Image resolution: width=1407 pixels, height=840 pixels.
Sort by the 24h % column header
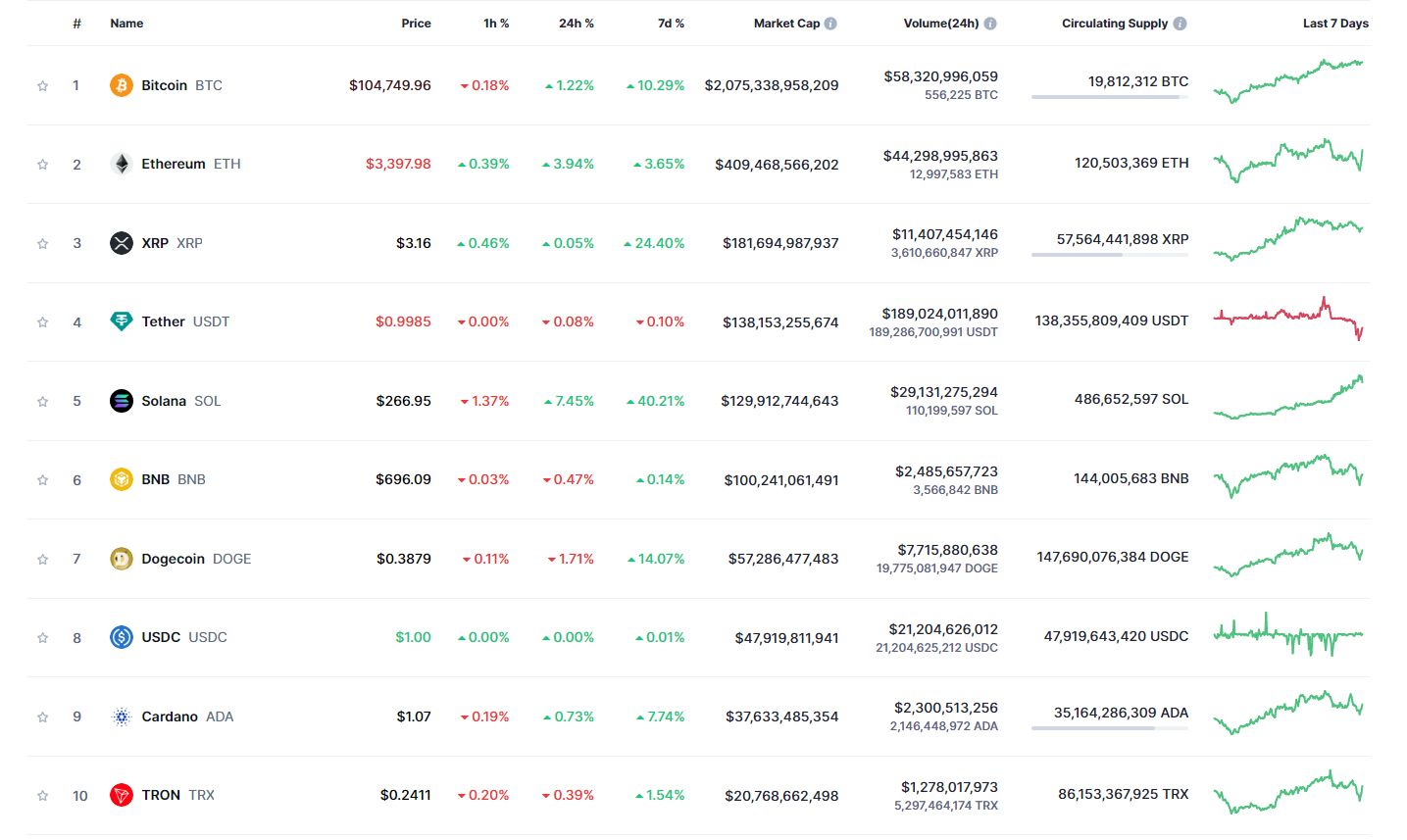(x=577, y=24)
